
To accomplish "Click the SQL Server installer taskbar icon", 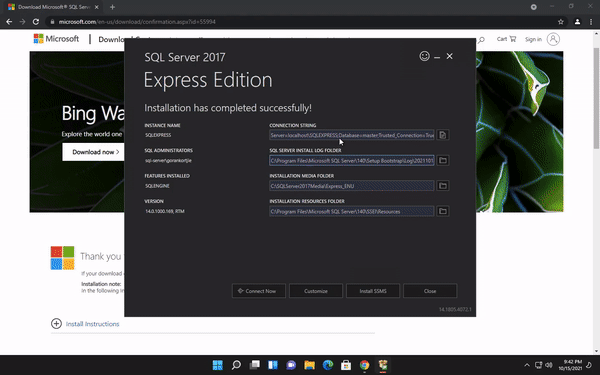I will coord(383,365).
